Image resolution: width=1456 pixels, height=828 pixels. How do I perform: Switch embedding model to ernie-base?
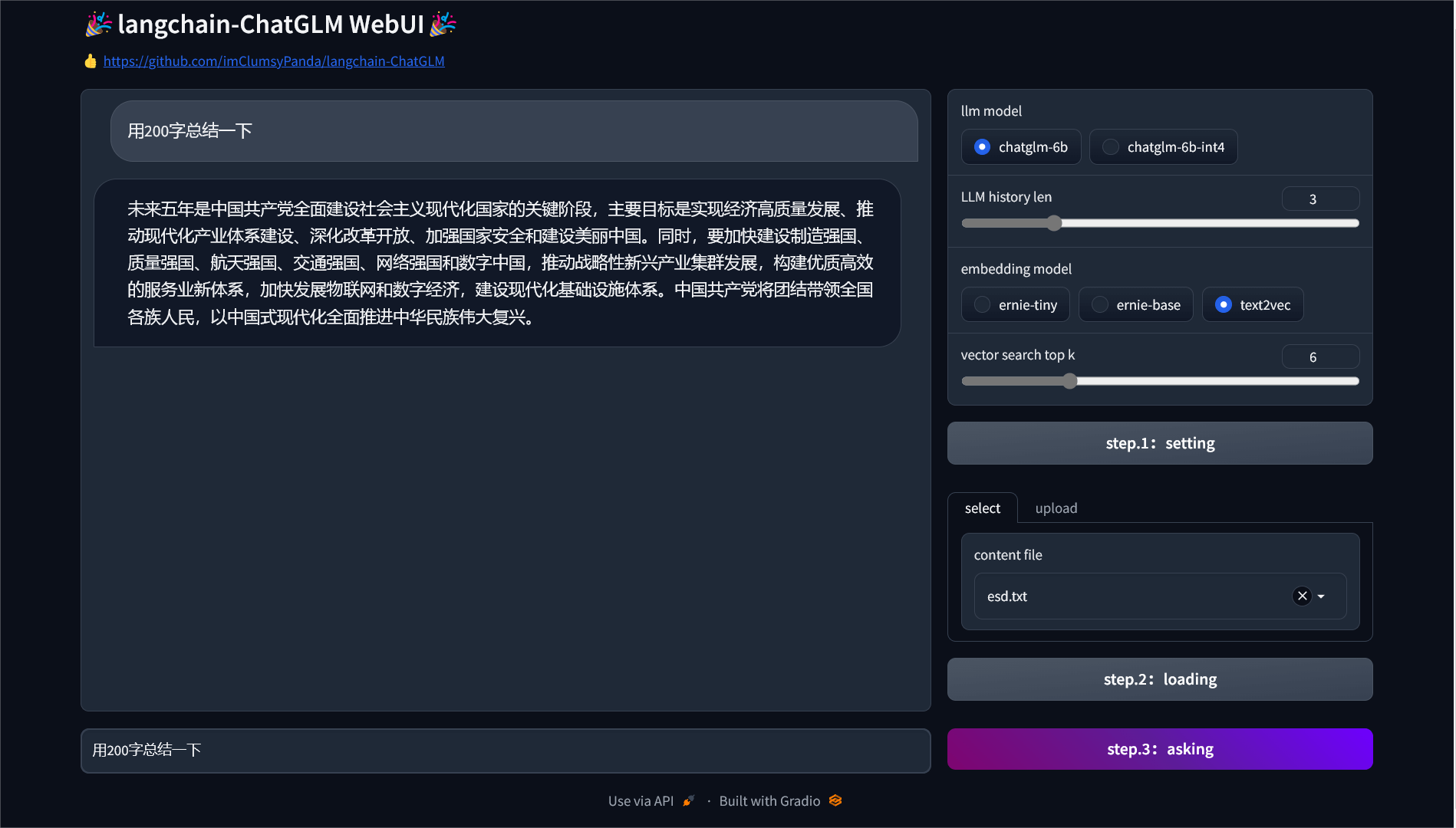pyautogui.click(x=1099, y=304)
